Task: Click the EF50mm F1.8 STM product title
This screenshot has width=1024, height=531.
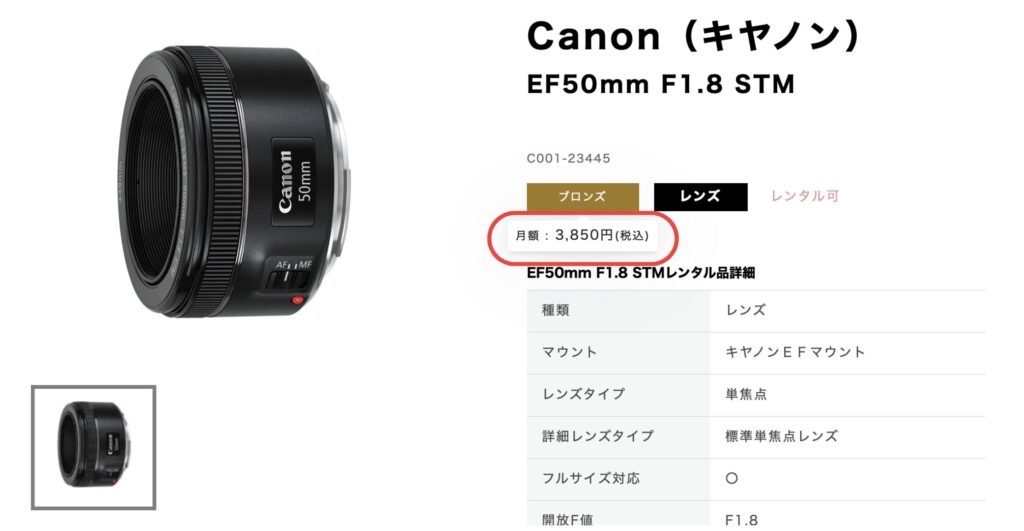Action: click(661, 85)
